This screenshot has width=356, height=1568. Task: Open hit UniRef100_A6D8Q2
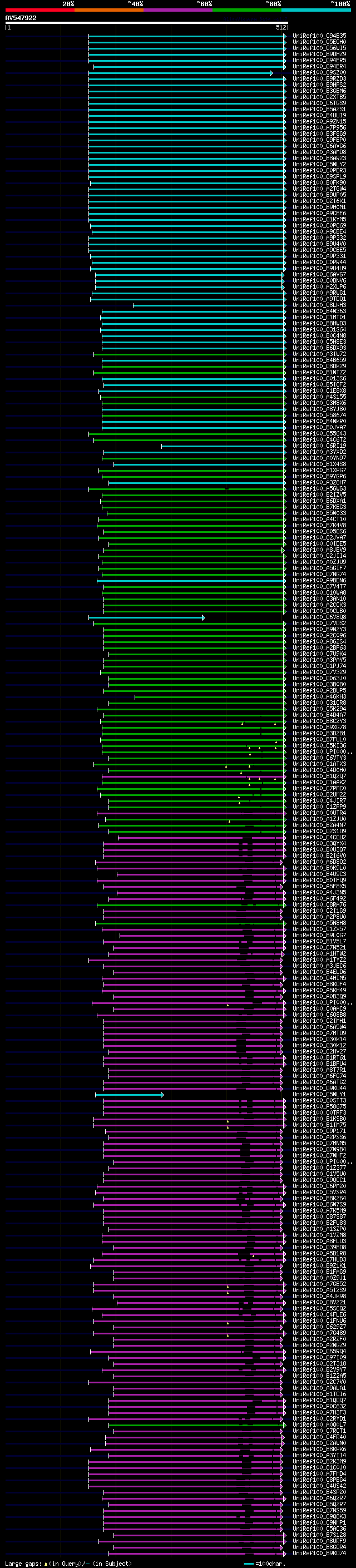pos(319,862)
